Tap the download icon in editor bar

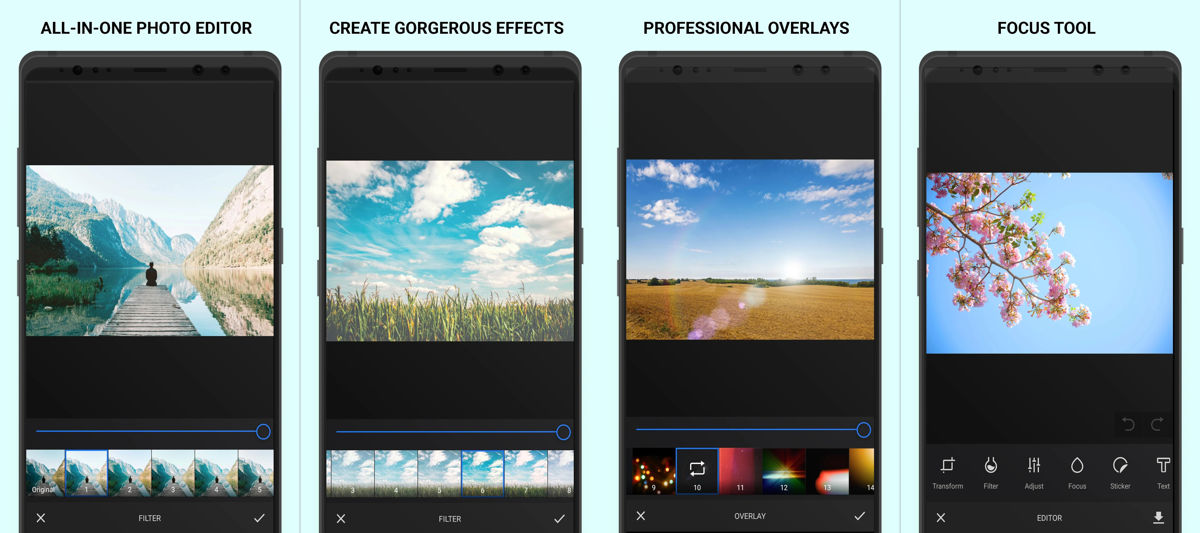click(1158, 518)
